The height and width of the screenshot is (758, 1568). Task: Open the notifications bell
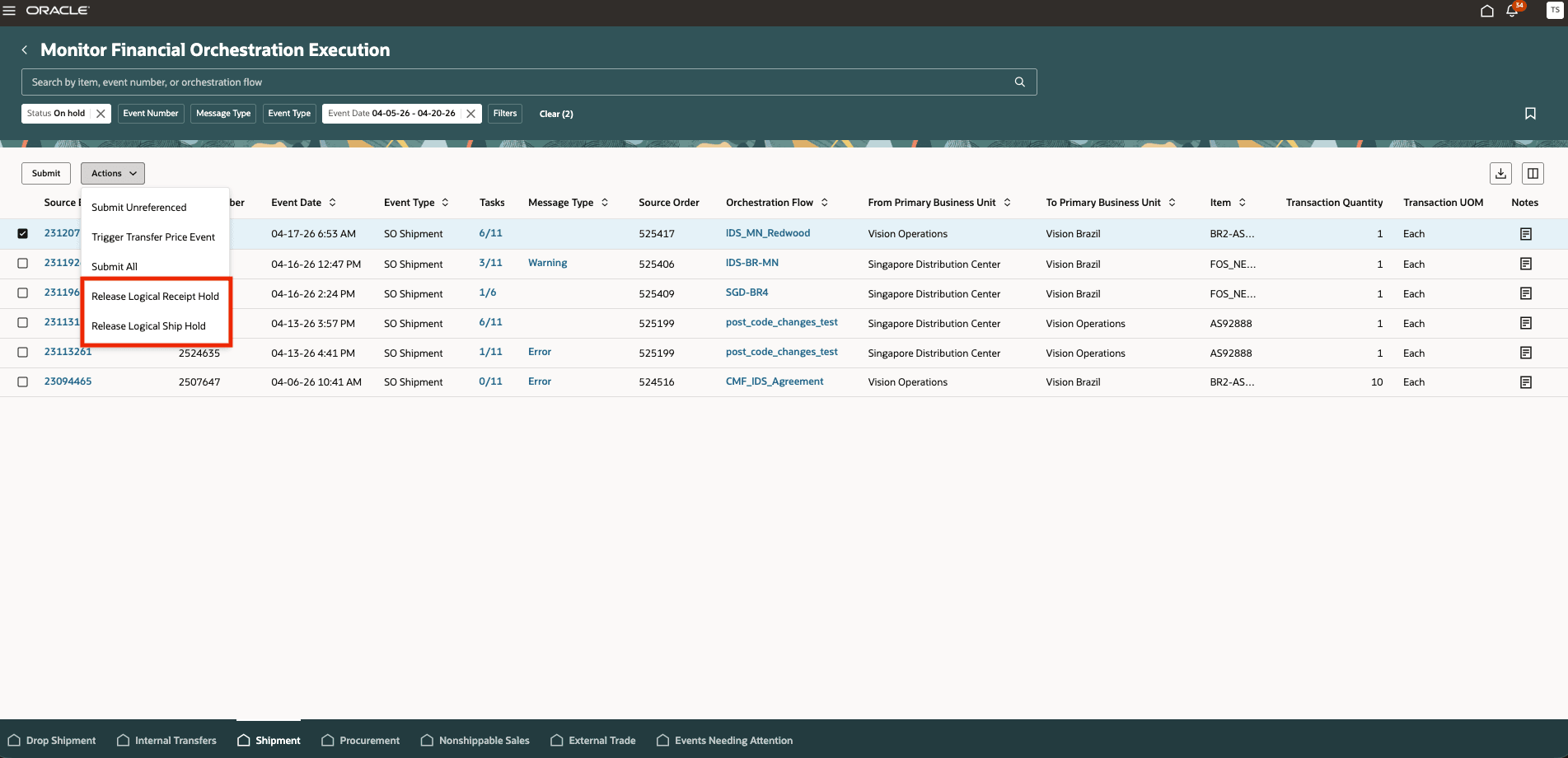pyautogui.click(x=1512, y=11)
